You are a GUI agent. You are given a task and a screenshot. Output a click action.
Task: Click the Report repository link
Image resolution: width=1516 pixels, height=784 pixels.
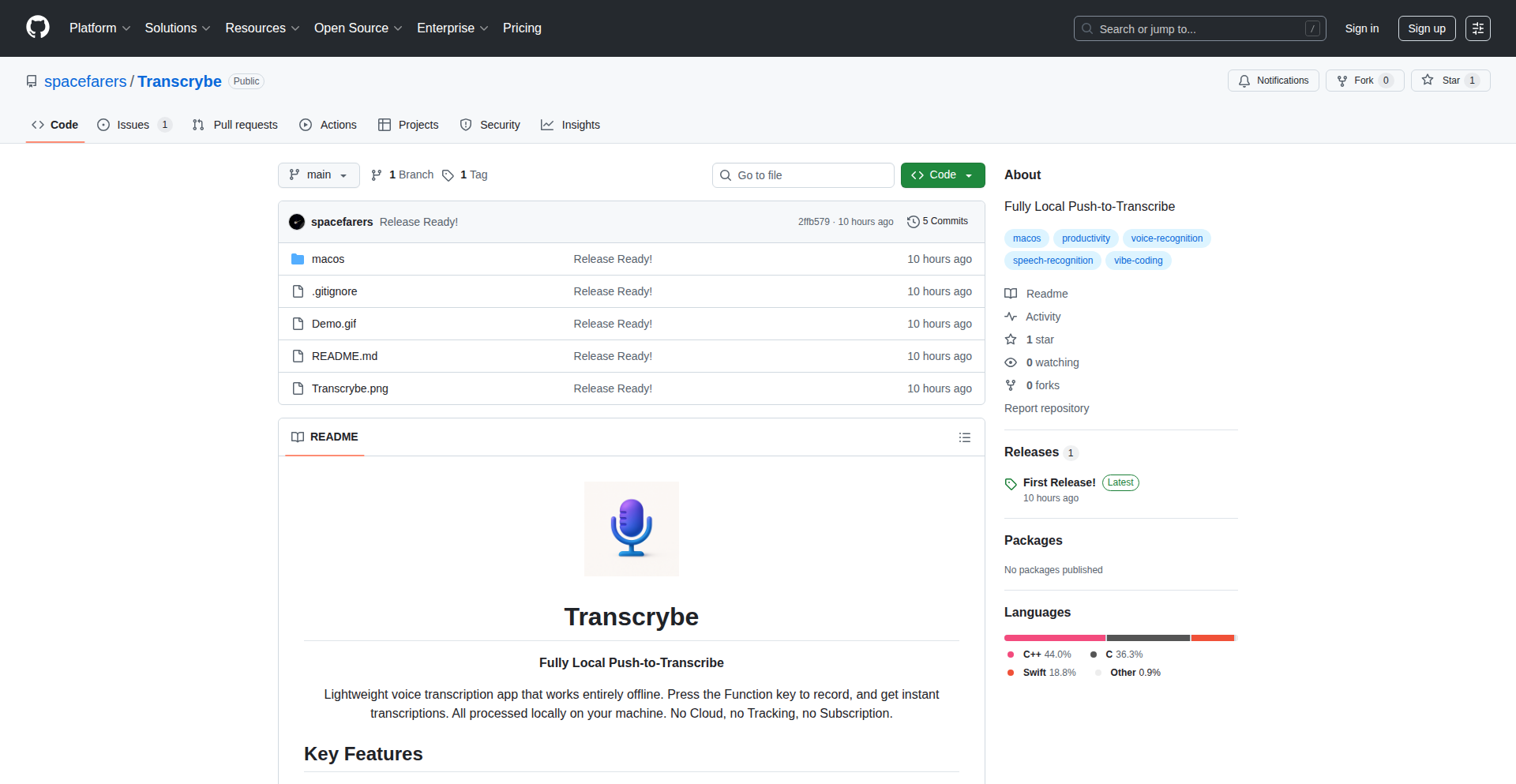1046,408
